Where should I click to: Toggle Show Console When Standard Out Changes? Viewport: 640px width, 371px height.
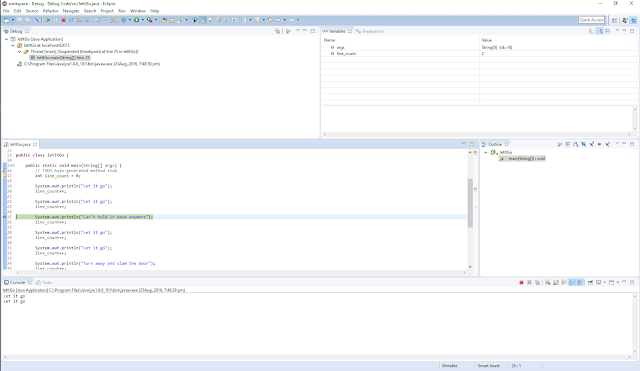pyautogui.click(x=572, y=282)
